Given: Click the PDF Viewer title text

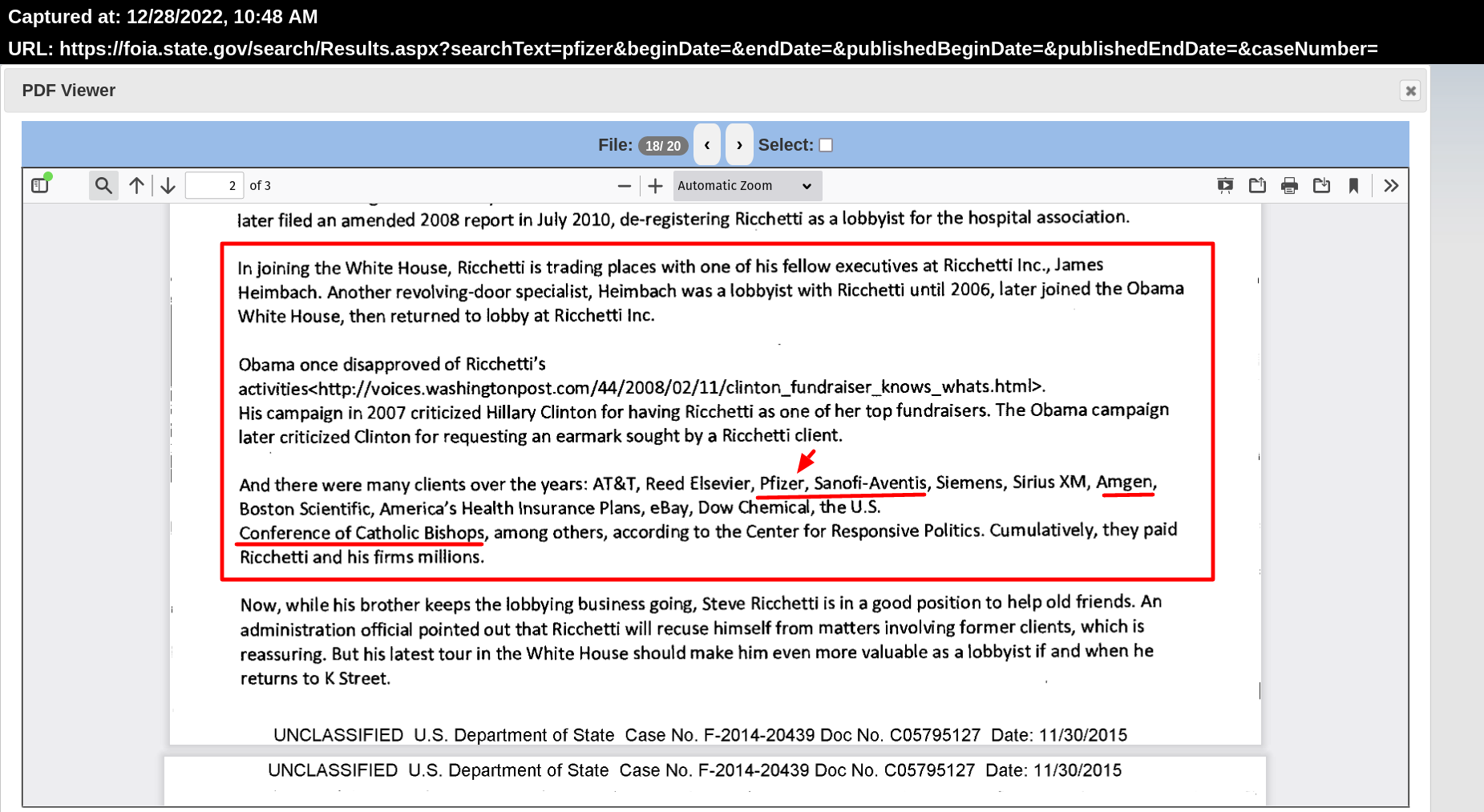Looking at the screenshot, I should (x=69, y=91).
